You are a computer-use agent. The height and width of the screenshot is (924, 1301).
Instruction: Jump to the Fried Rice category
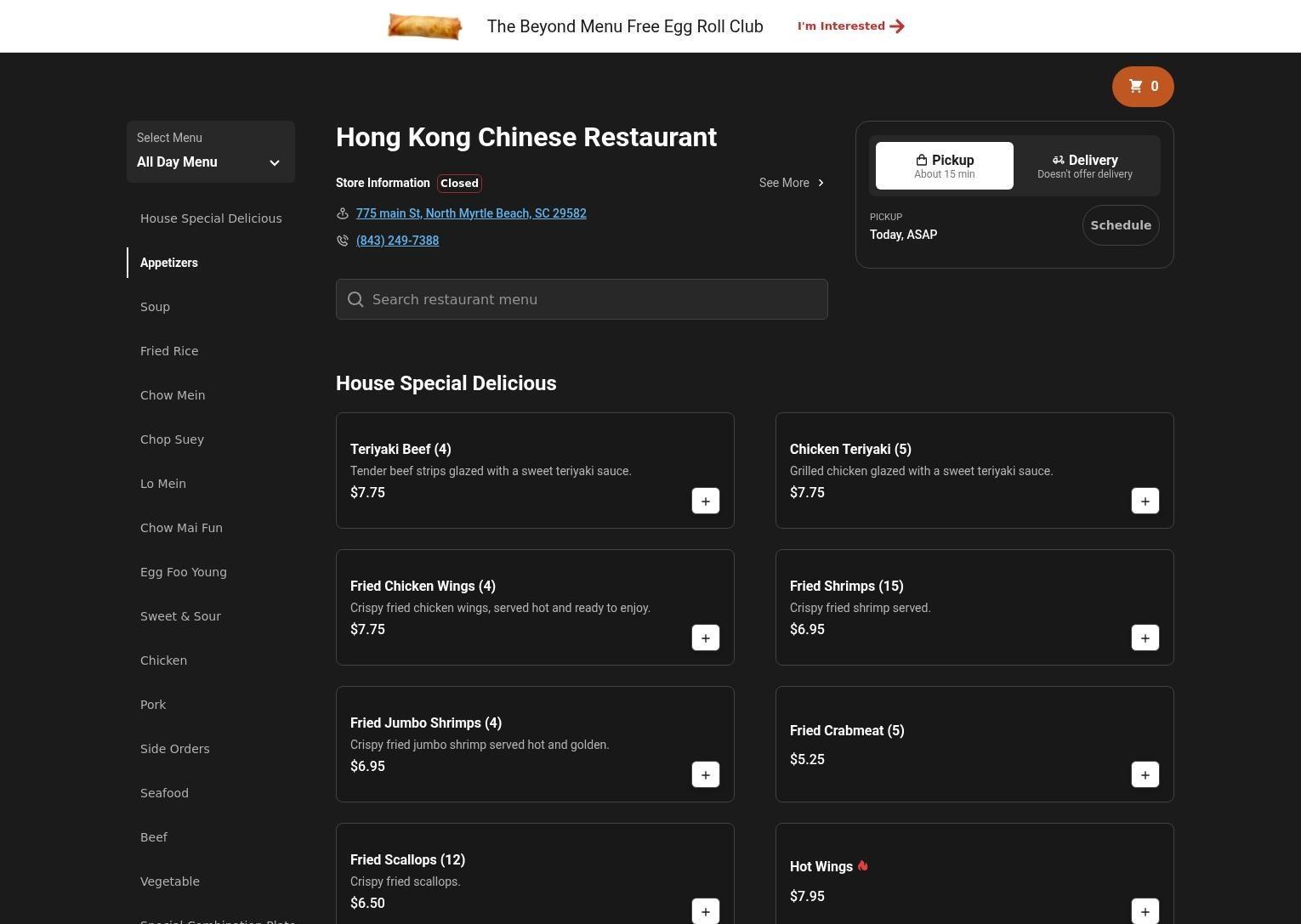point(169,351)
